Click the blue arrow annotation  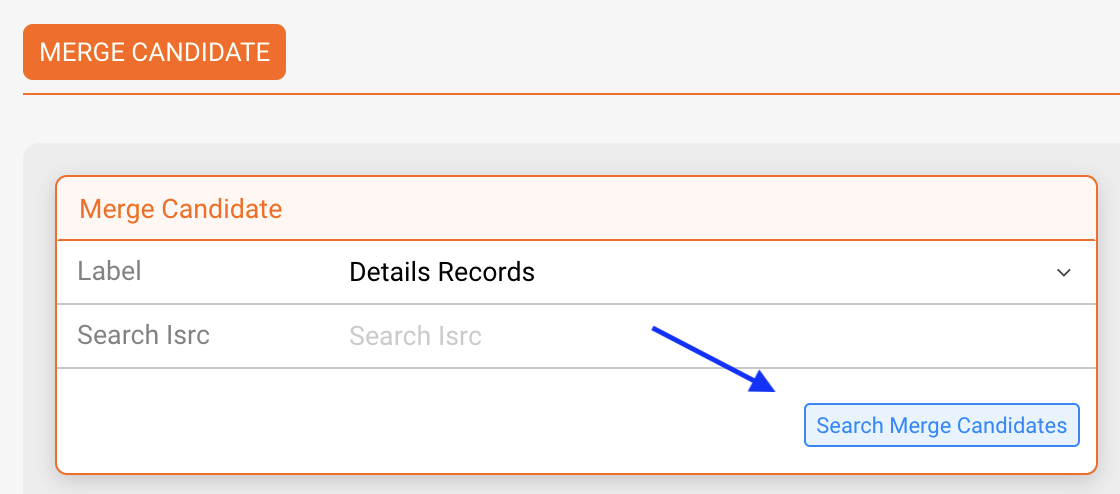pos(714,359)
